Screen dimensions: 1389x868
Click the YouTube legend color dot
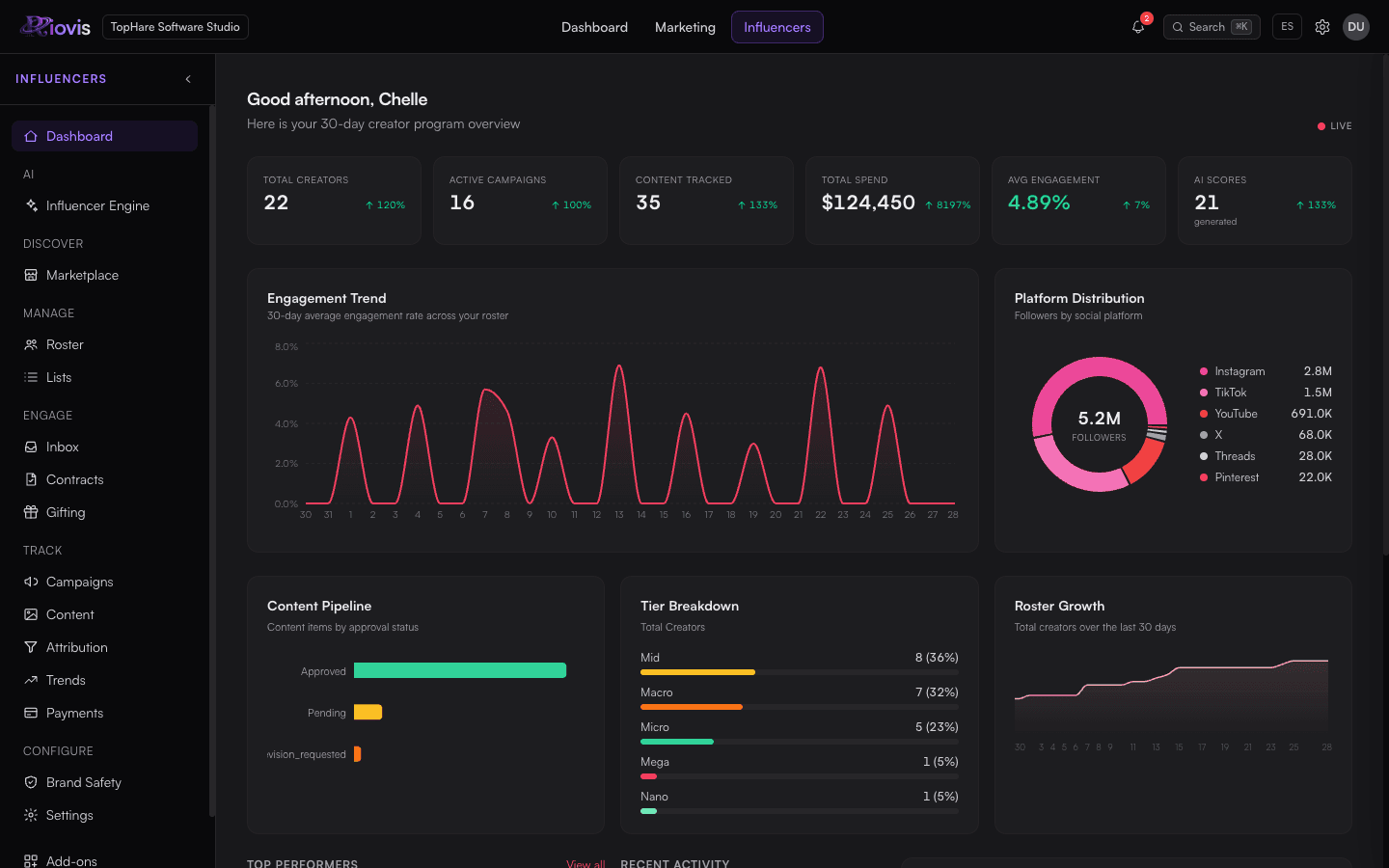pyautogui.click(x=1204, y=414)
